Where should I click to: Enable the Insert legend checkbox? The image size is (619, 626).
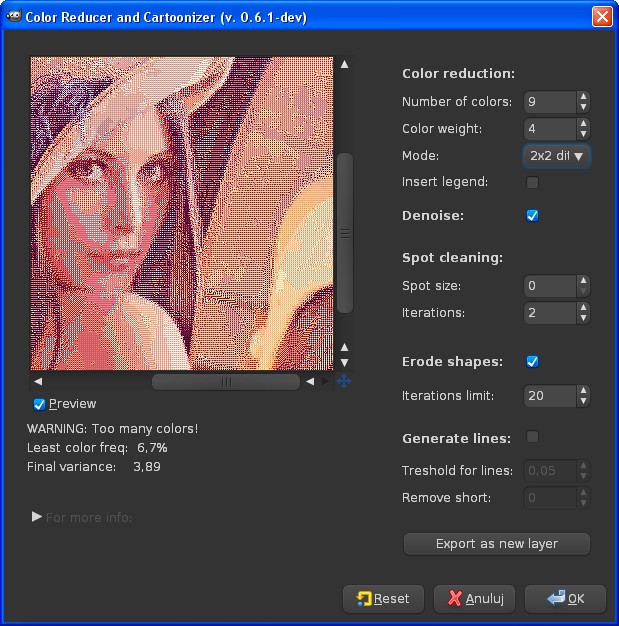click(x=532, y=182)
